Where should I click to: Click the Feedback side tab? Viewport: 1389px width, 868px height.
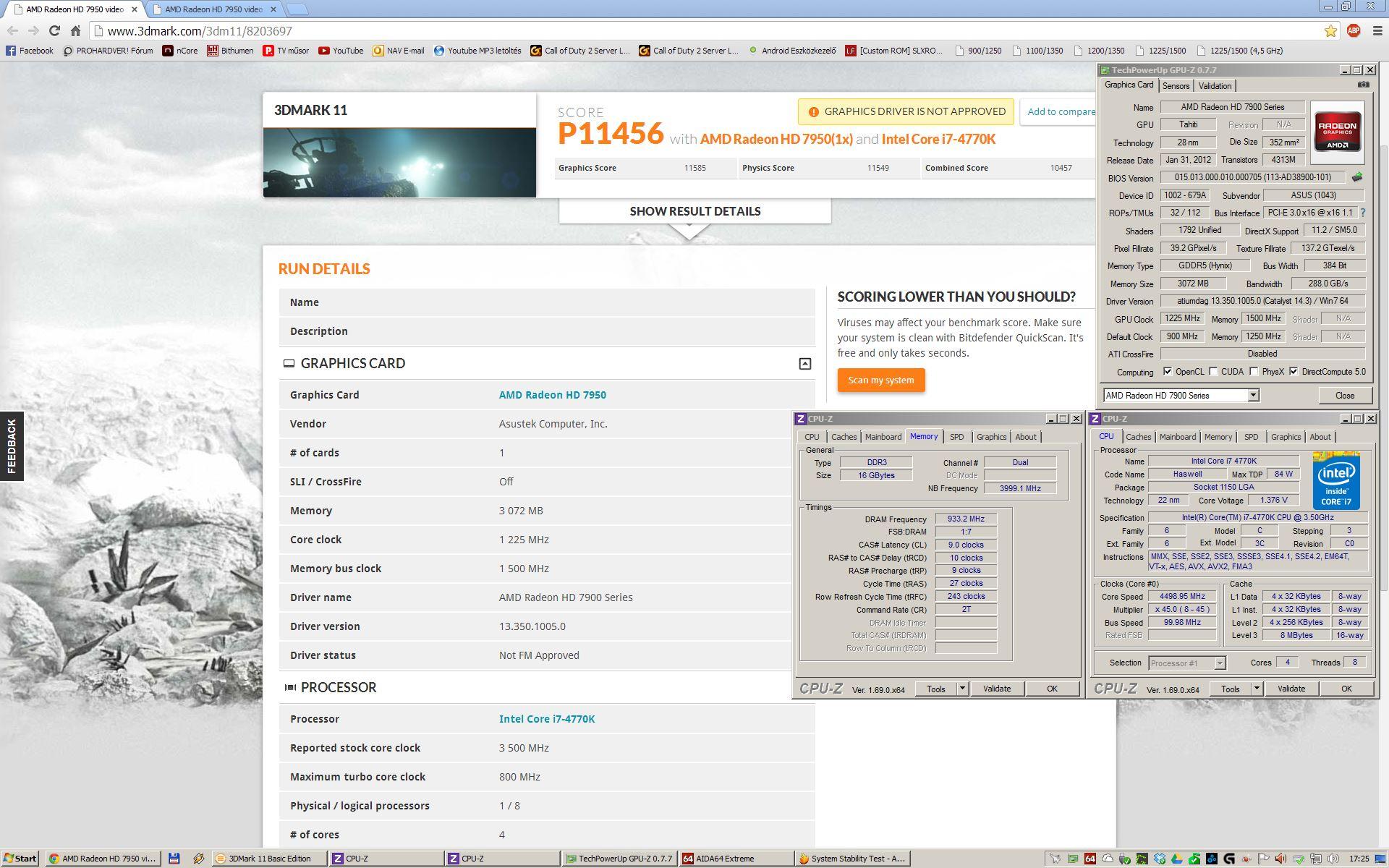pyautogui.click(x=12, y=446)
